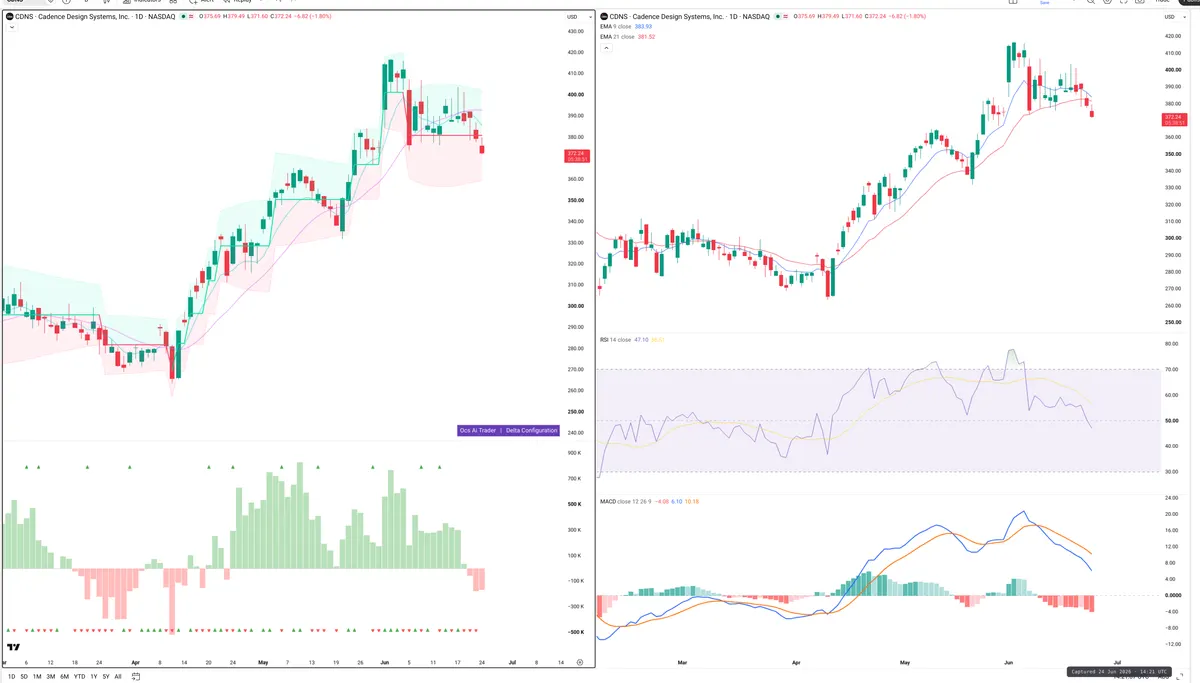
Task: Collapse the indicator legend chevron in right chart
Action: click(x=605, y=47)
